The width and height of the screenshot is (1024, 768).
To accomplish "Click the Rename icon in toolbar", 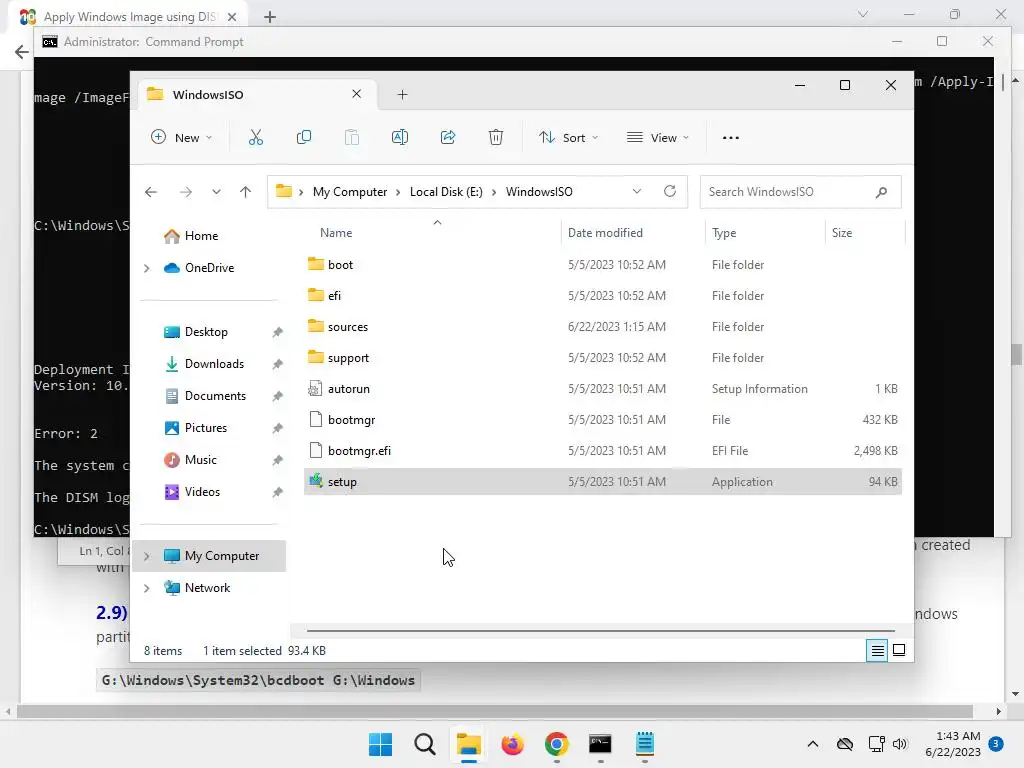I will 400,137.
